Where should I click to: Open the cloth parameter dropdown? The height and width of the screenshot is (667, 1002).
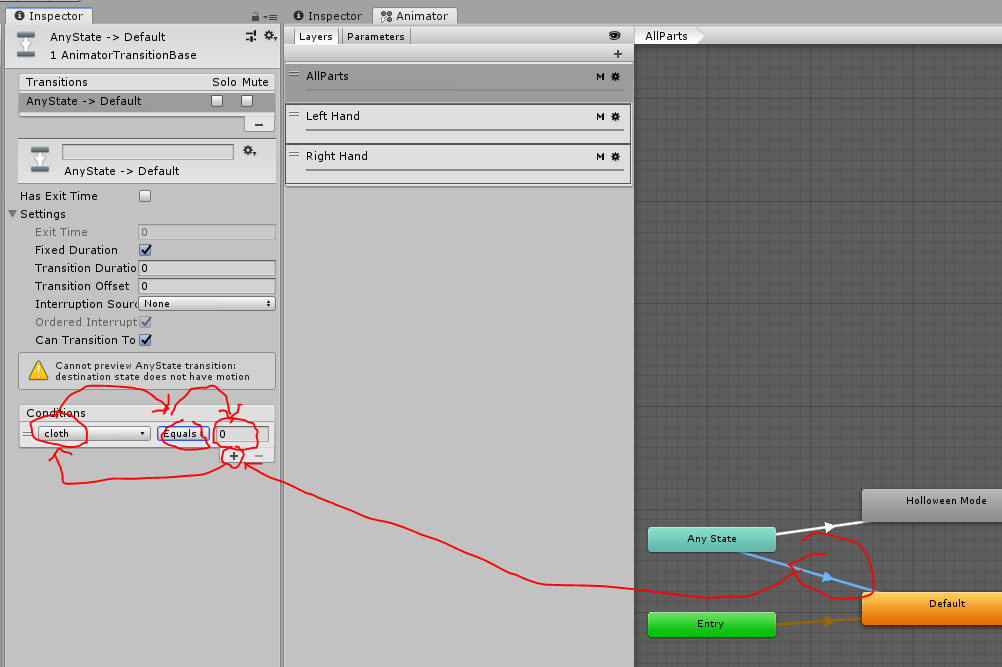coord(95,433)
